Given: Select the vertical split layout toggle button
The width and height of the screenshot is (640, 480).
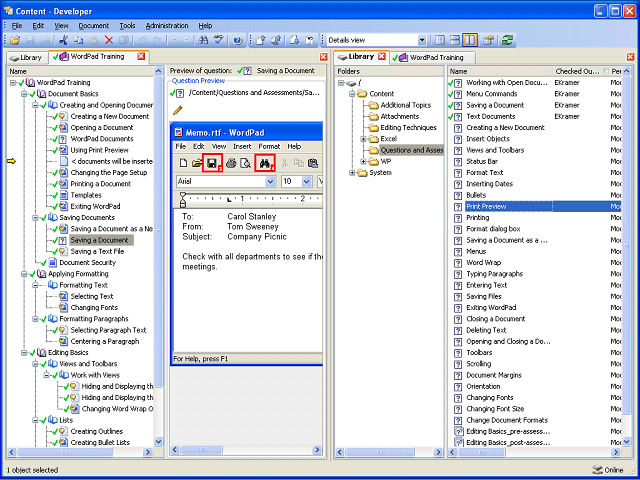Looking at the screenshot, I should click(470, 40).
